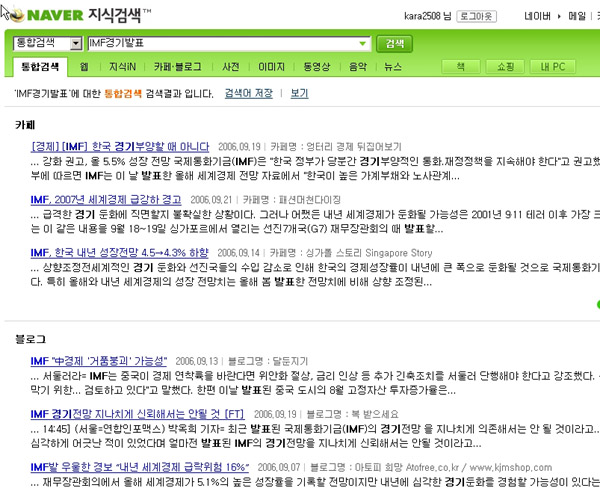Open result '[경제] [IMF] 한국 경기부양할 때 아니다'
Screen dimensions: 600x488
(x=120, y=147)
